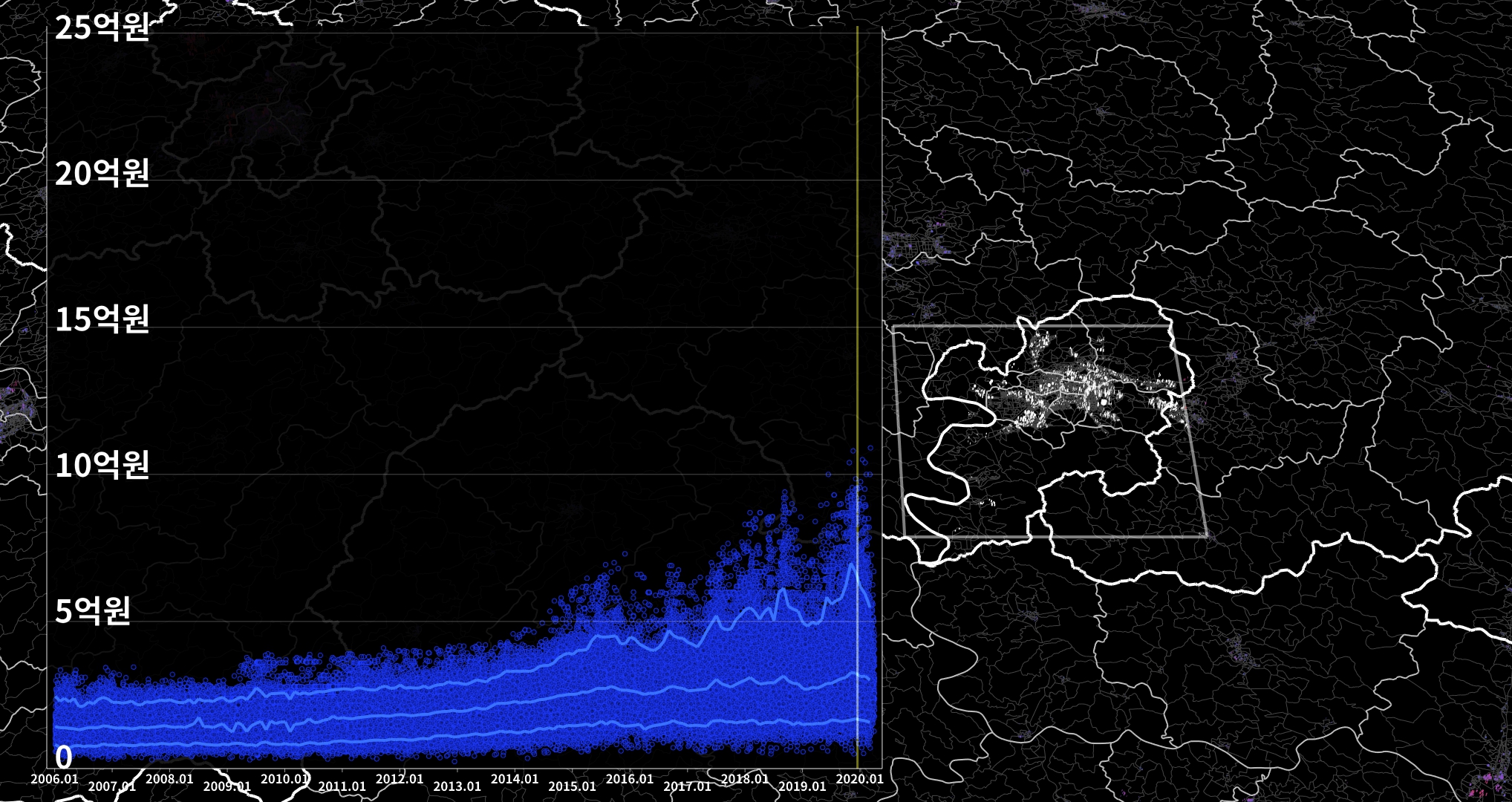The width and height of the screenshot is (1512, 802).
Task: Click the 2010.01 axis label
Action: tap(284, 779)
